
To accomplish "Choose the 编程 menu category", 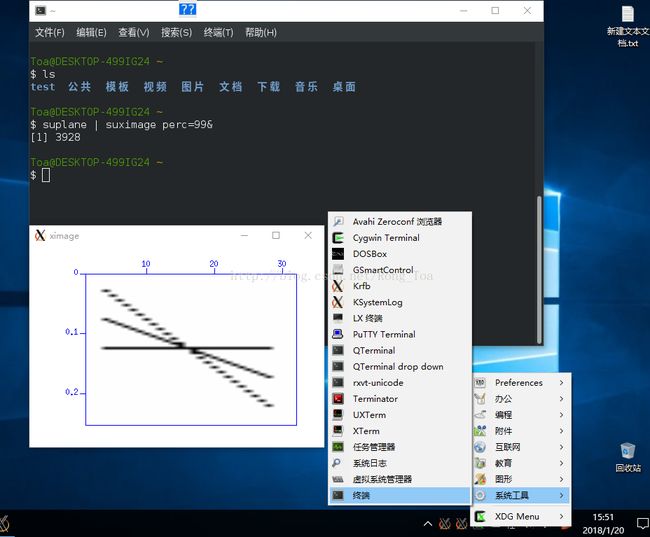I will [522, 415].
